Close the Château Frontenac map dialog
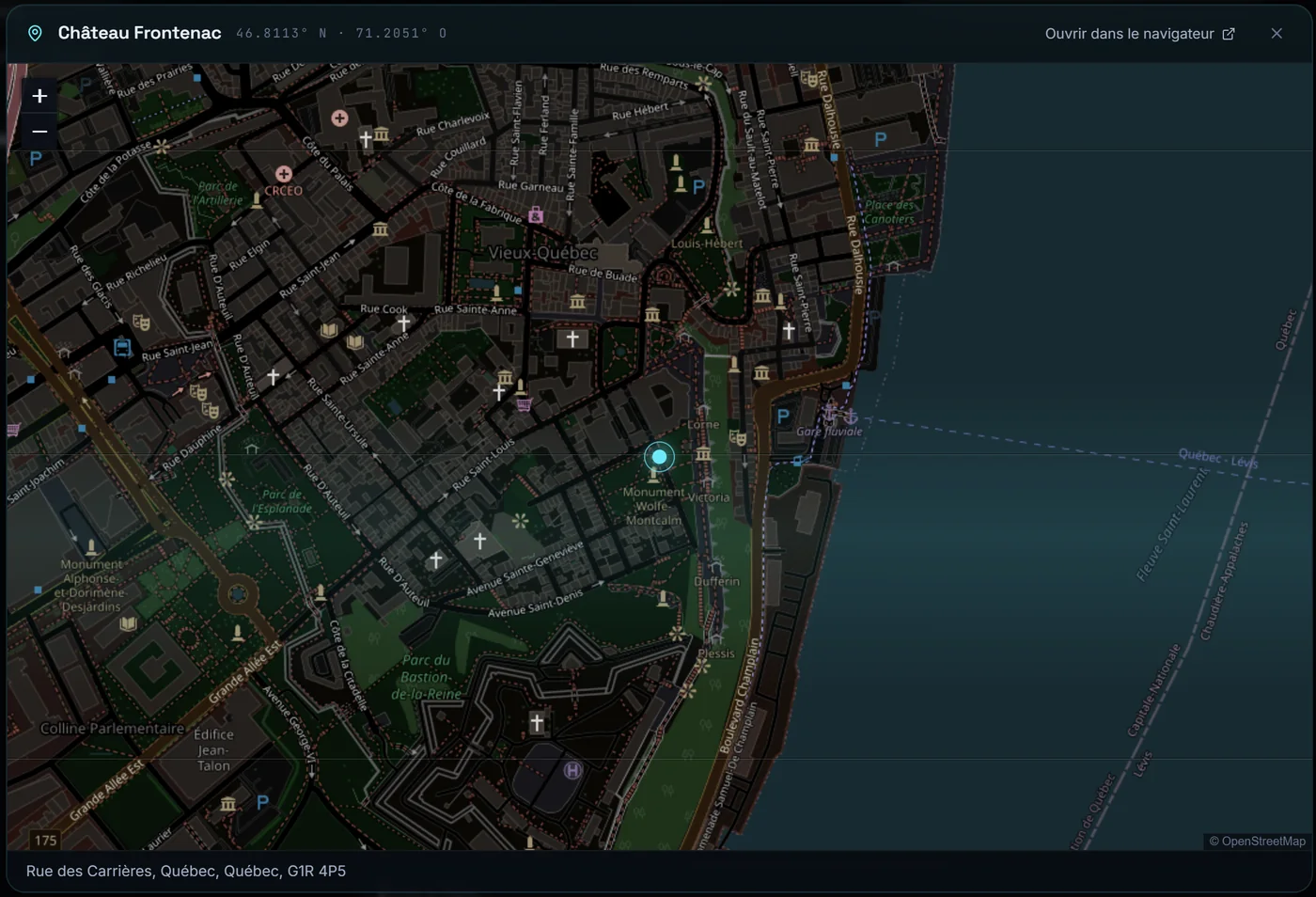The width and height of the screenshot is (1316, 897). (1277, 34)
